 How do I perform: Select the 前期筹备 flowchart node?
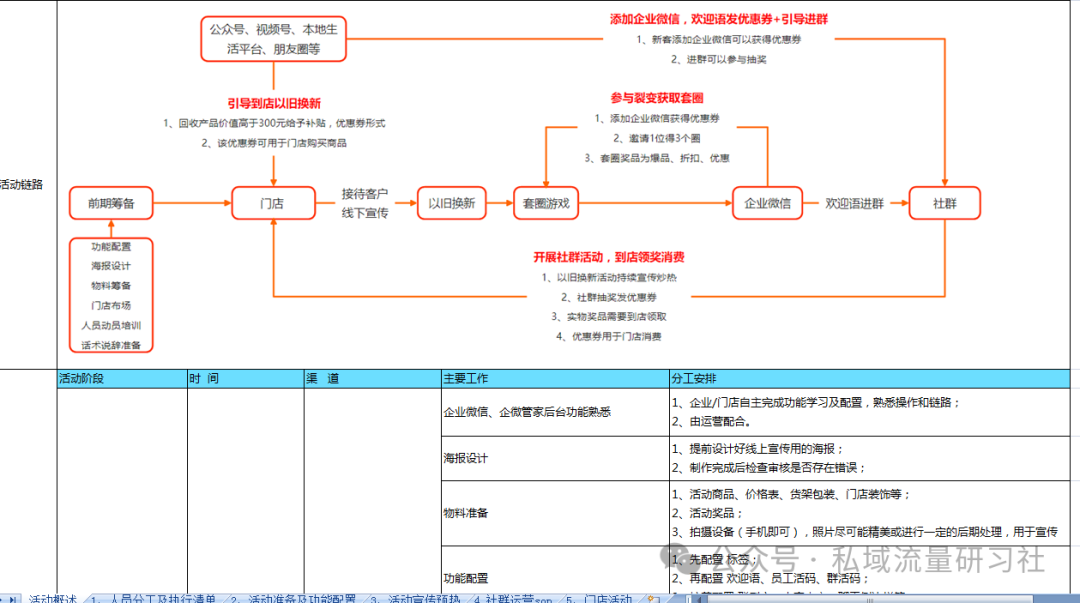(111, 203)
